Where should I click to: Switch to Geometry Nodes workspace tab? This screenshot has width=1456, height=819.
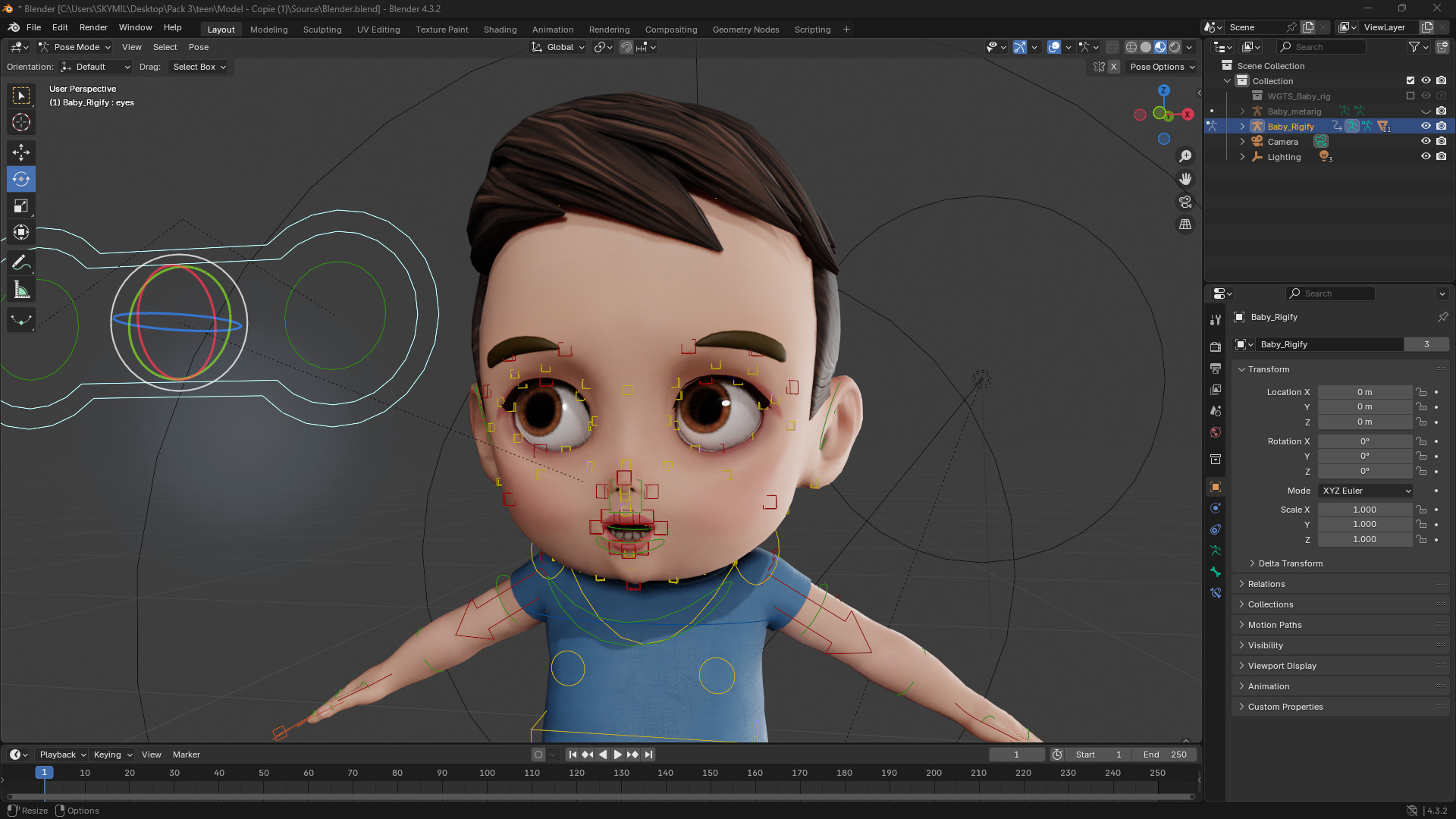(745, 30)
